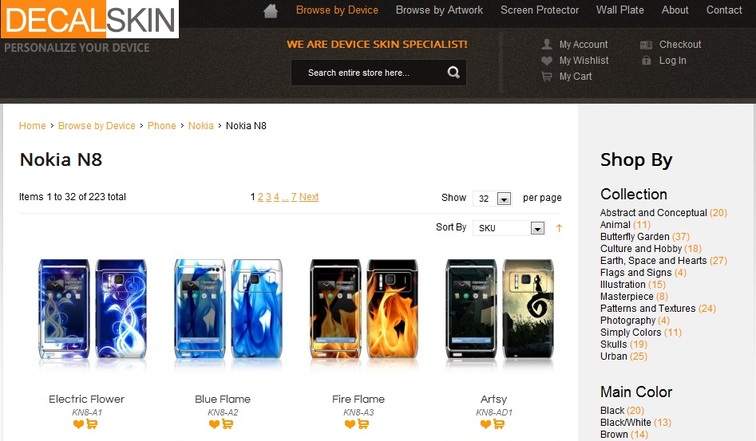
Task: Add Blue Flame to cart icon
Action: tap(228, 424)
